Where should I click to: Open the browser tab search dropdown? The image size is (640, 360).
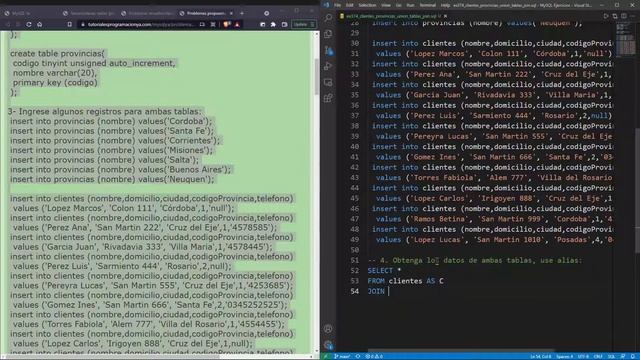[267, 13]
